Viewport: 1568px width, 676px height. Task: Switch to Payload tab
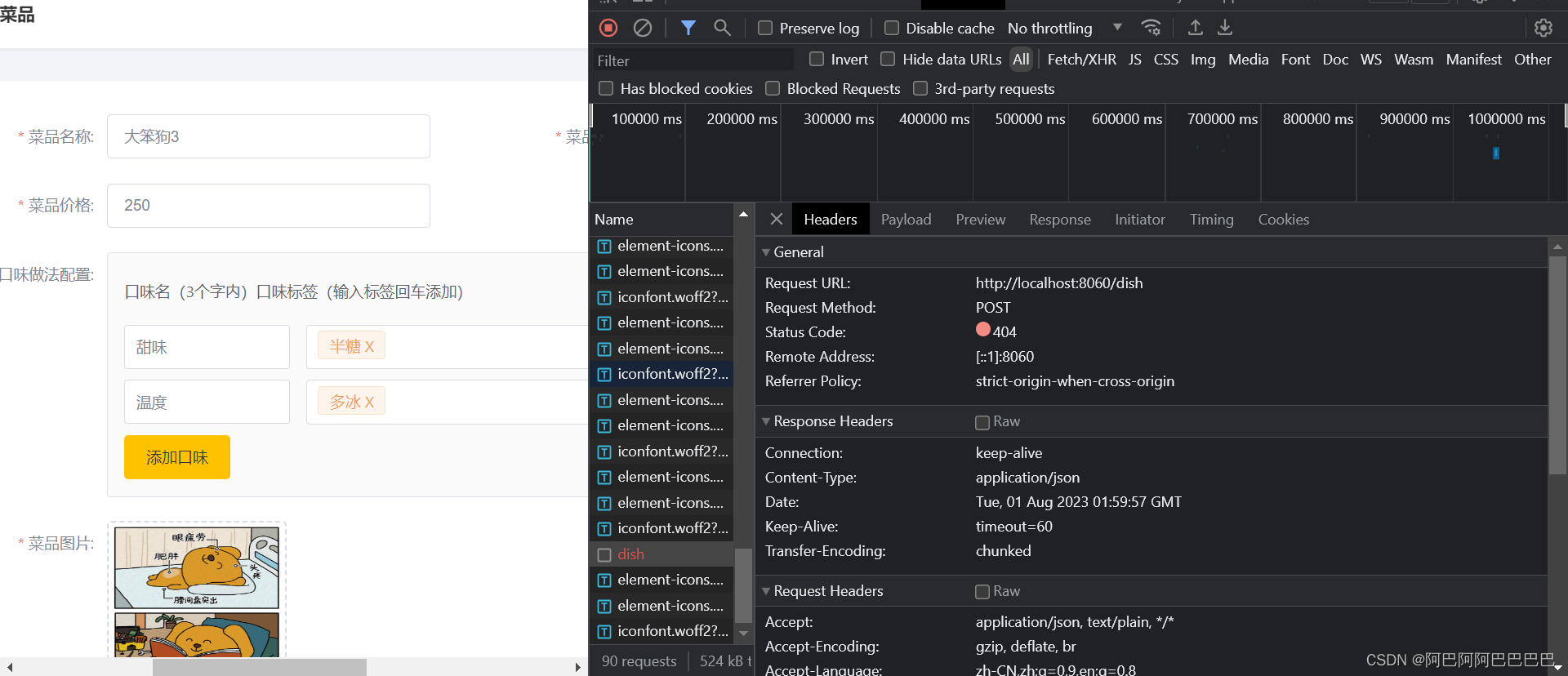click(x=906, y=219)
